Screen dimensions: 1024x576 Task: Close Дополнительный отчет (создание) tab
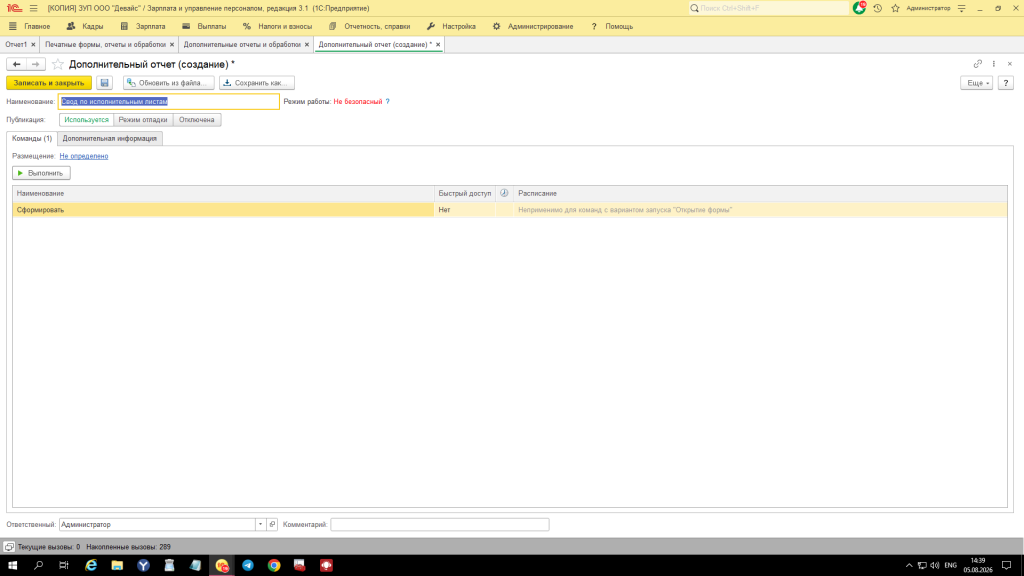(x=438, y=44)
